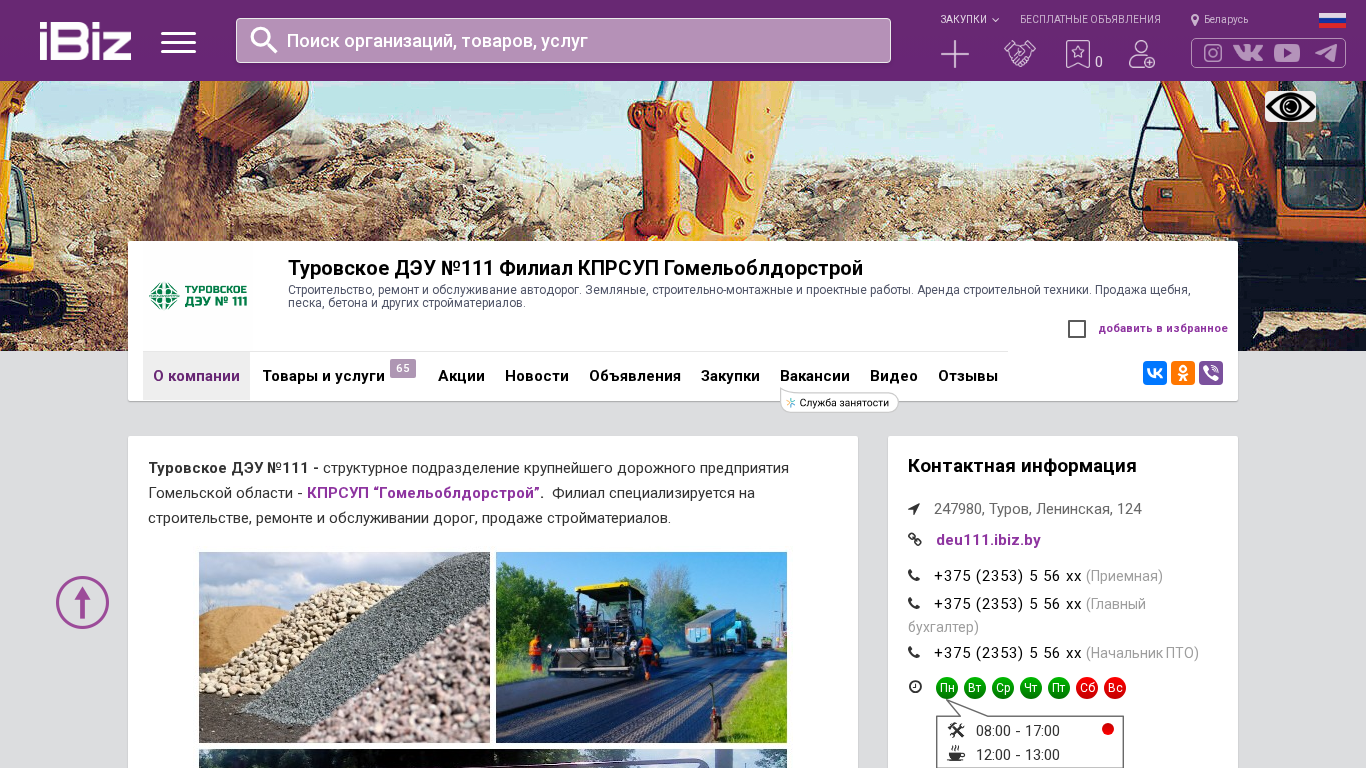Open the Telegram icon in header
Screen dimensions: 1366x768
[1326, 53]
